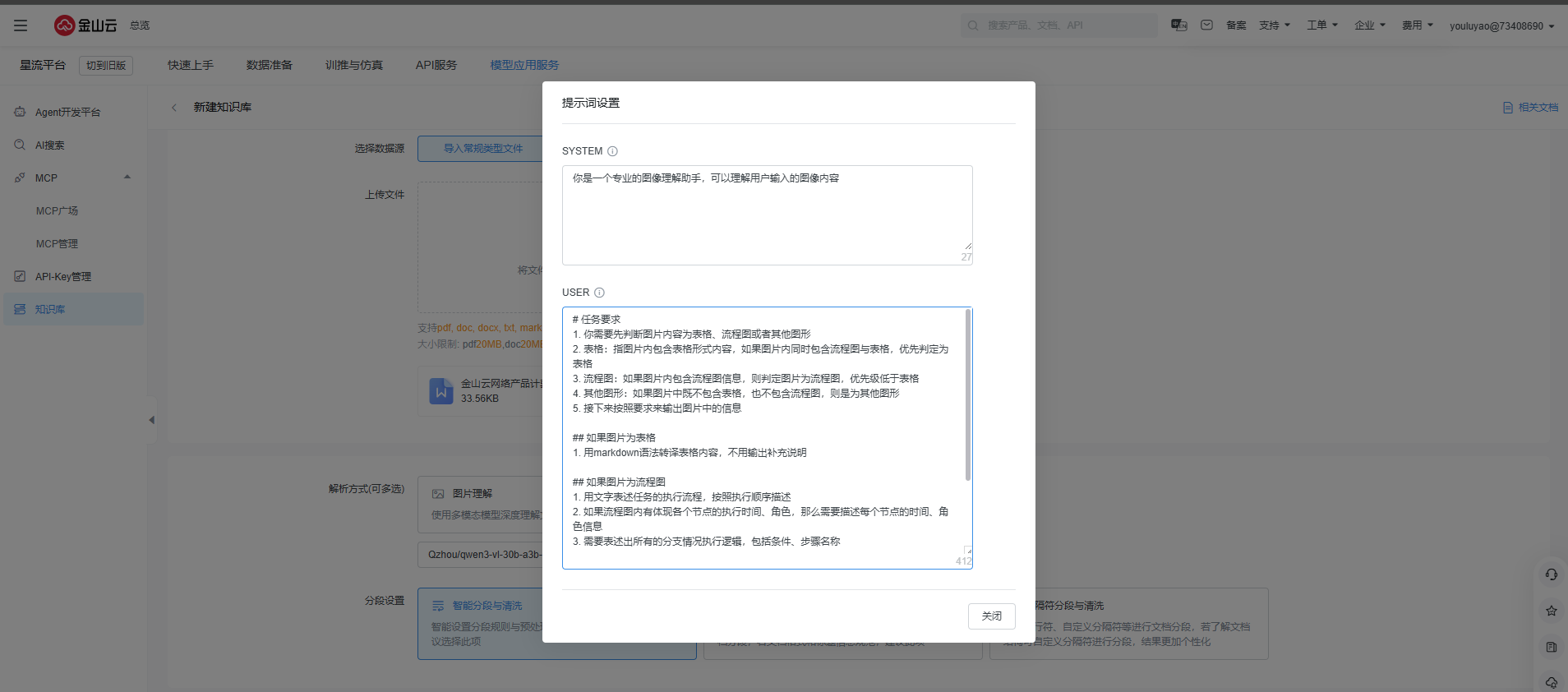Image resolution: width=1568 pixels, height=692 pixels.
Task: Click the favorites star icon
Action: coord(1551,611)
